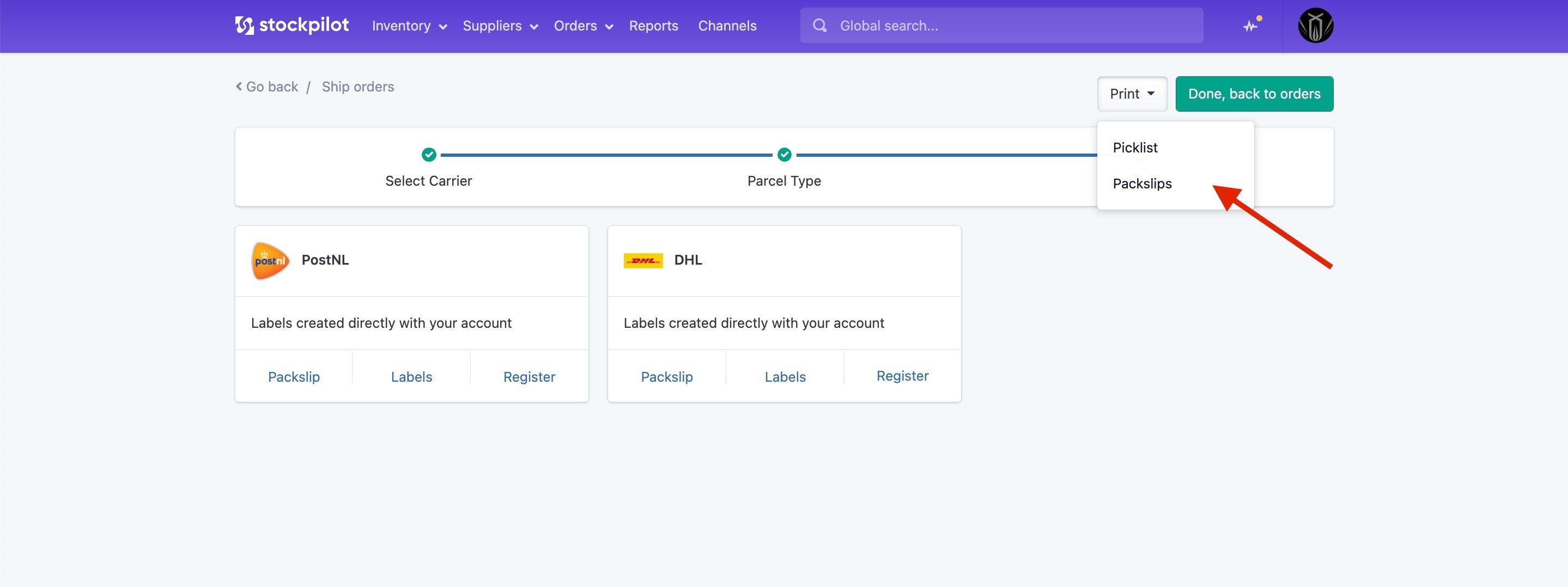Click the Select Carrier step checkmark
The width and height of the screenshot is (1568, 587).
(x=429, y=155)
